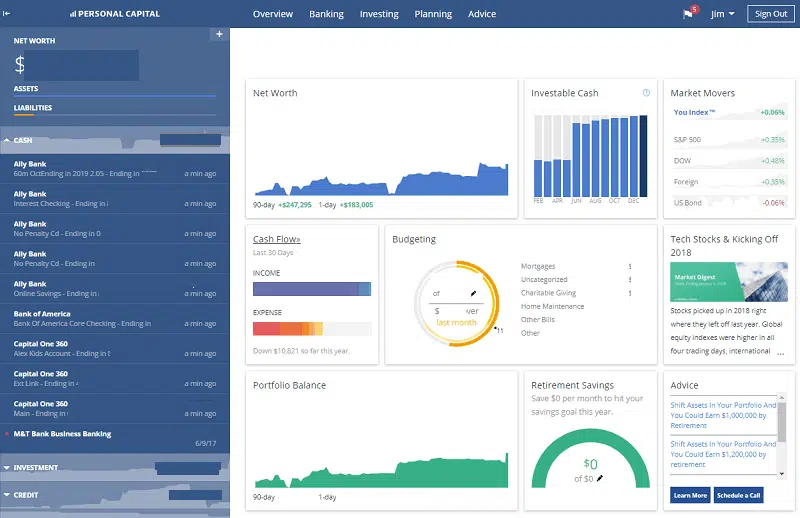This screenshot has height=518, width=800.
Task: Expand the Investment accounts section
Action: pos(7,467)
